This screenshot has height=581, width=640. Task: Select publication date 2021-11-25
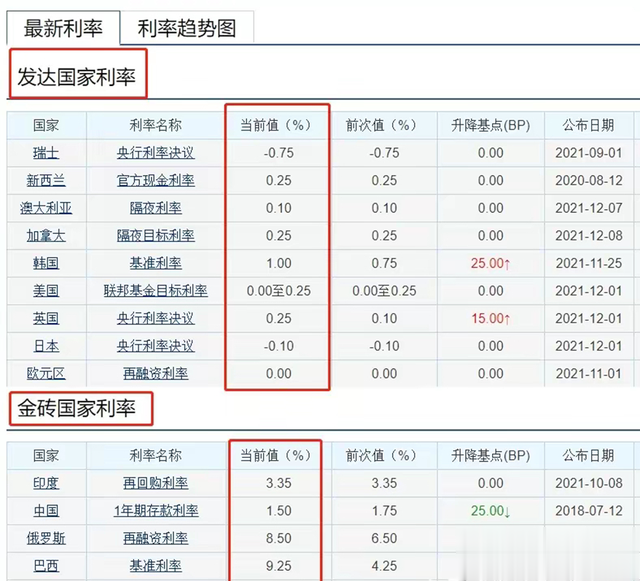(589, 263)
